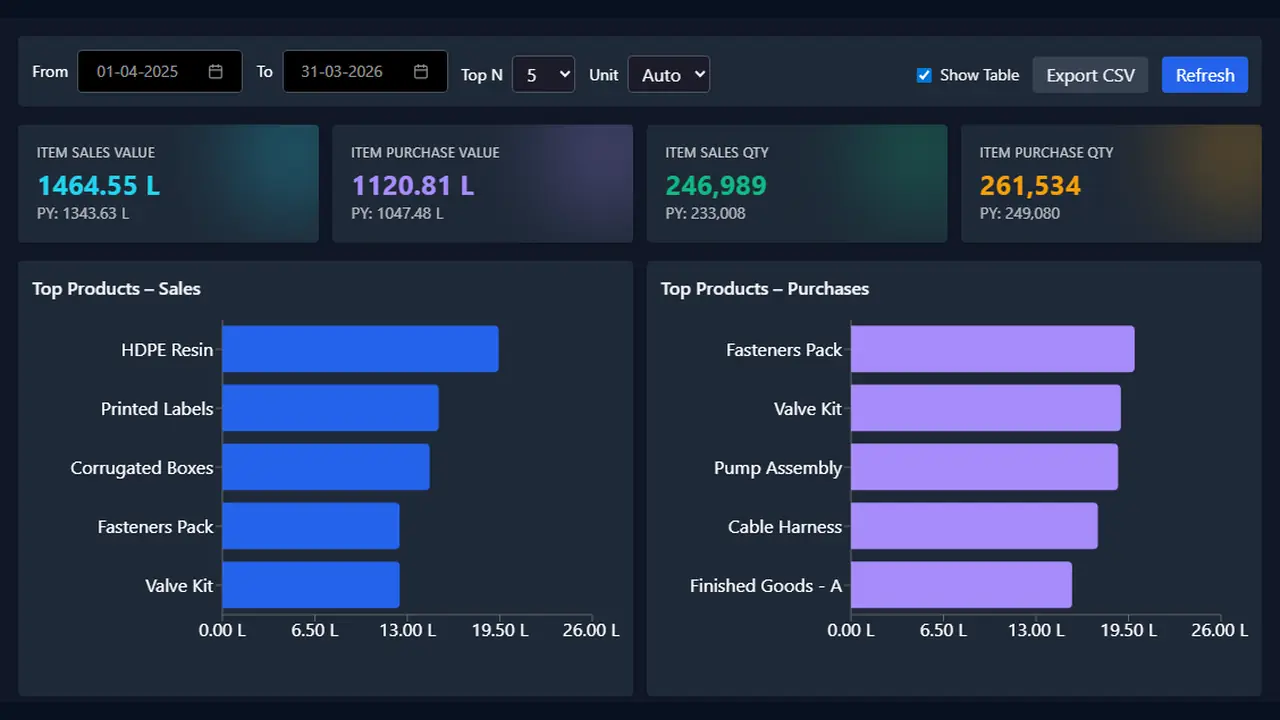1280x720 pixels.
Task: Select the Pump Assembly purchases bar
Action: pos(984,467)
